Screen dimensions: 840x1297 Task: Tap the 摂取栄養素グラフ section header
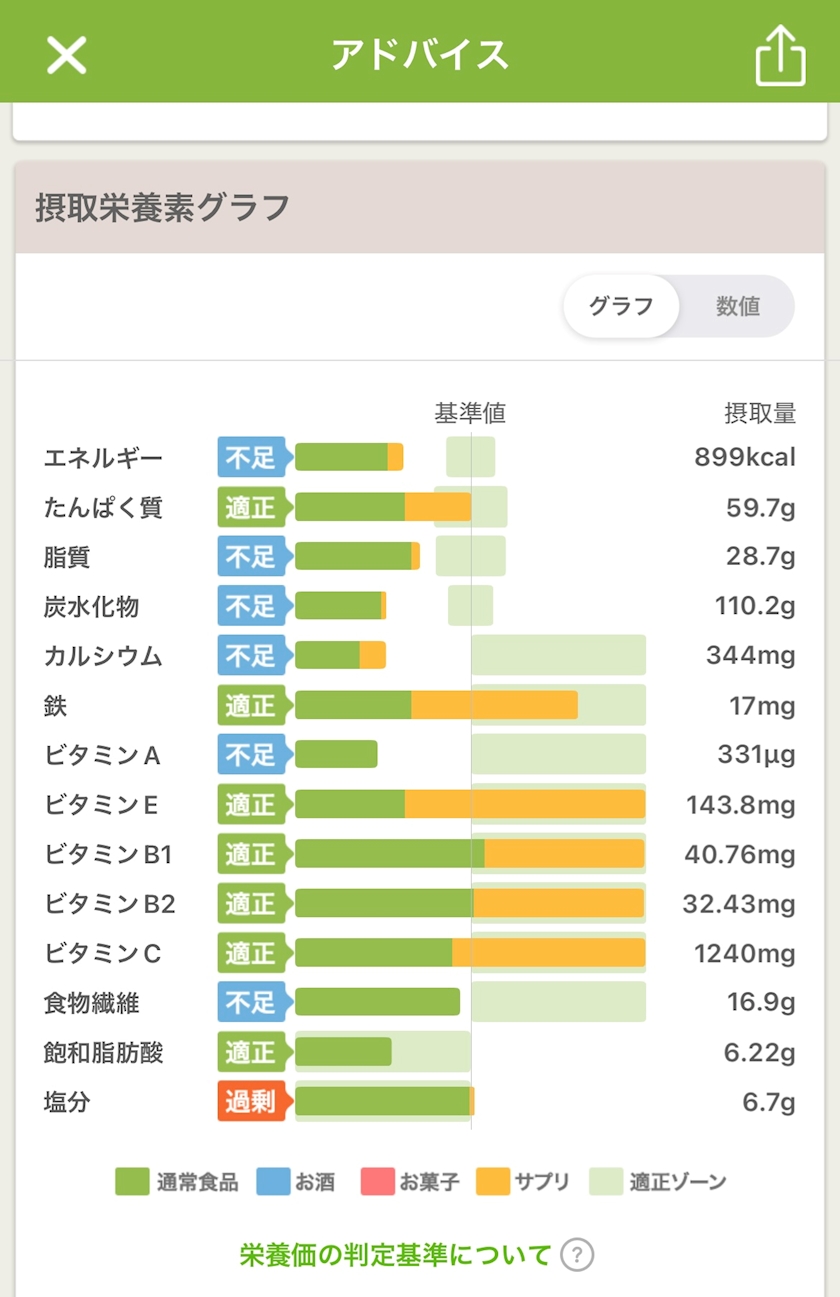(x=163, y=208)
